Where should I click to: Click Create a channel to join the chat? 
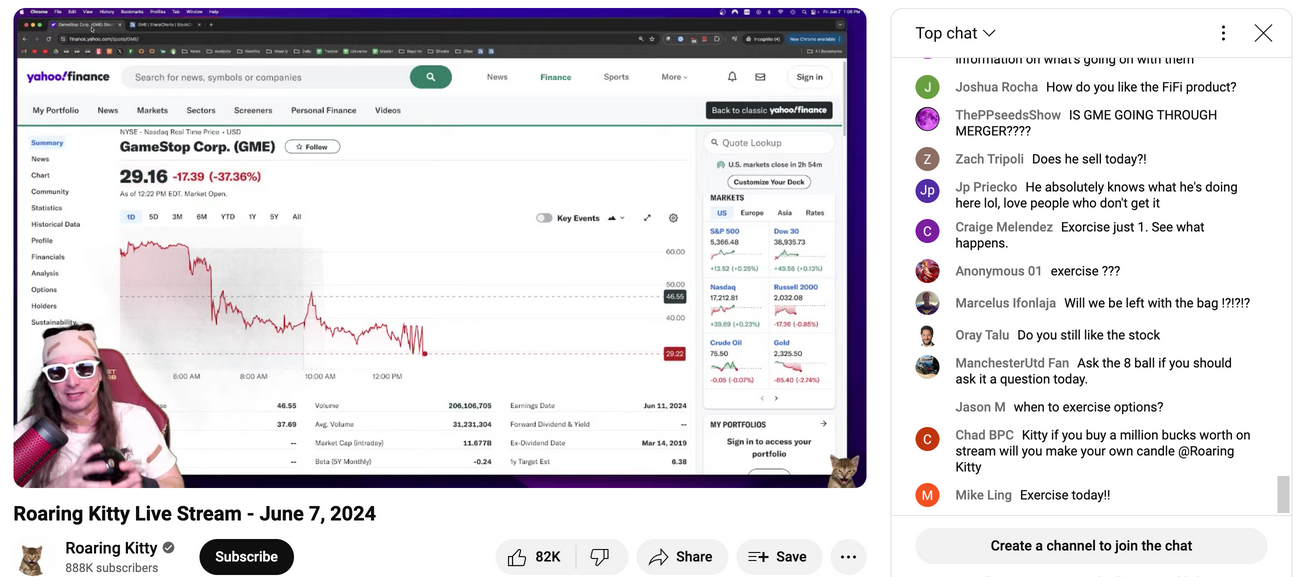click(1091, 546)
